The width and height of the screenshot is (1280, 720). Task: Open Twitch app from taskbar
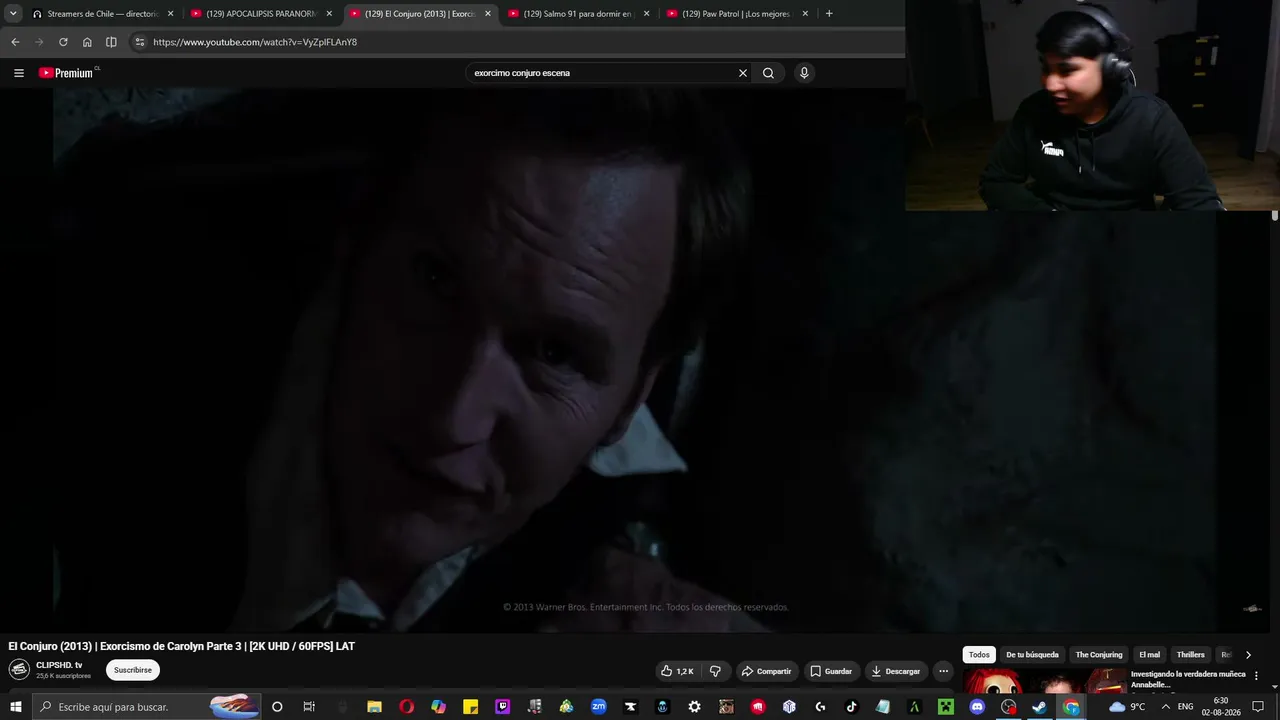click(x=503, y=707)
